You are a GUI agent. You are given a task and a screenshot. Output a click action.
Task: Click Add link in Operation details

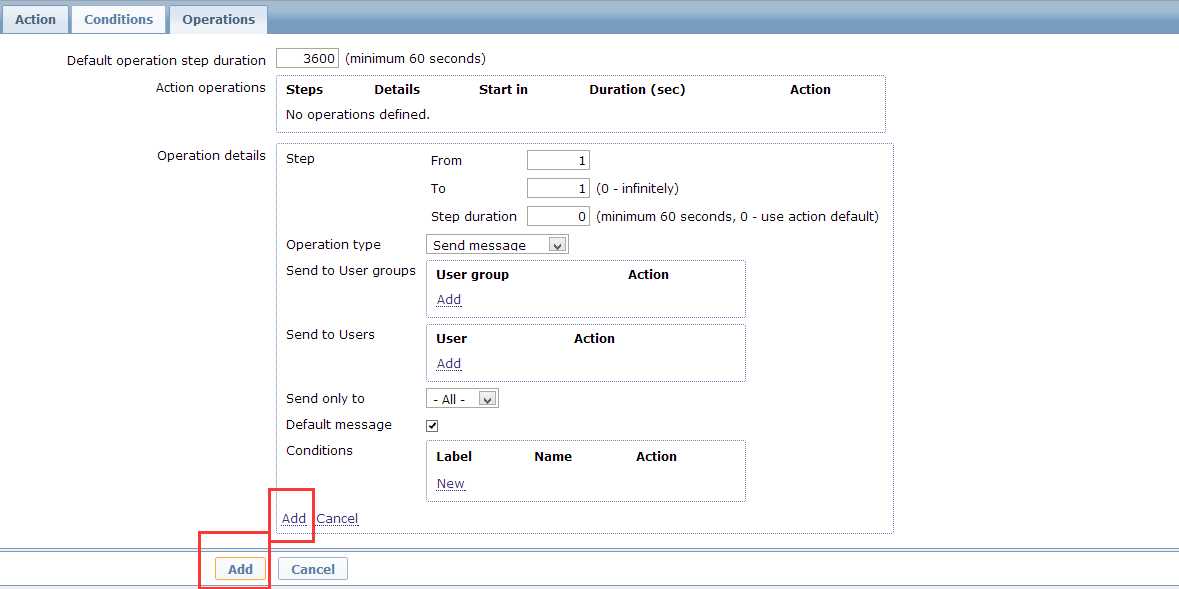pos(294,518)
